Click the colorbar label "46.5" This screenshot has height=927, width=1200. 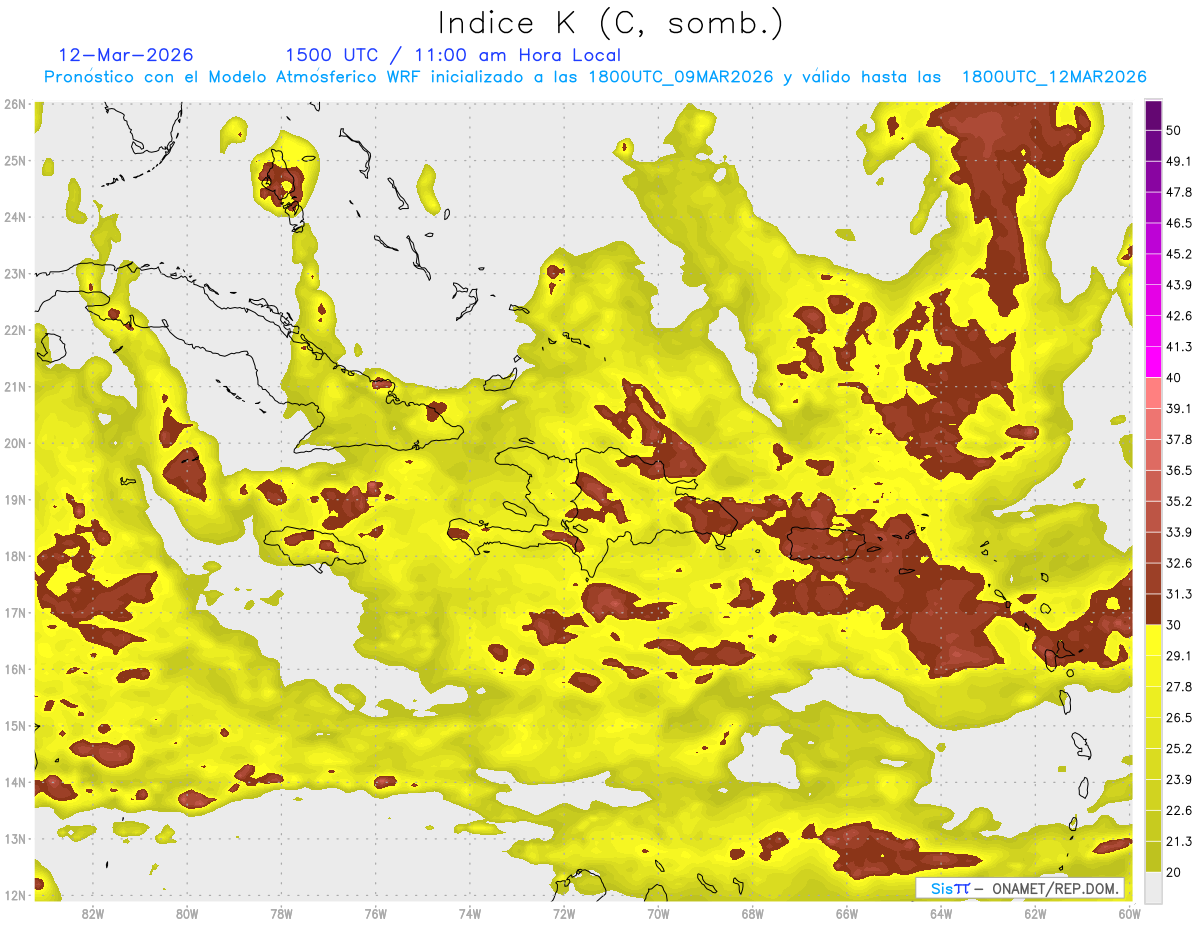1179,223
